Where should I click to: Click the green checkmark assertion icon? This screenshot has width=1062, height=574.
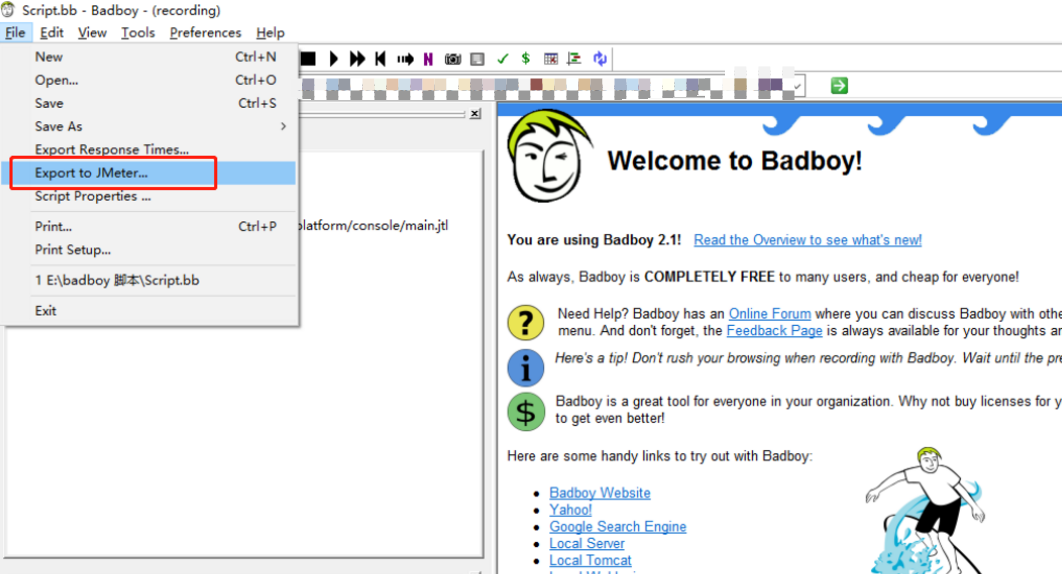click(503, 59)
